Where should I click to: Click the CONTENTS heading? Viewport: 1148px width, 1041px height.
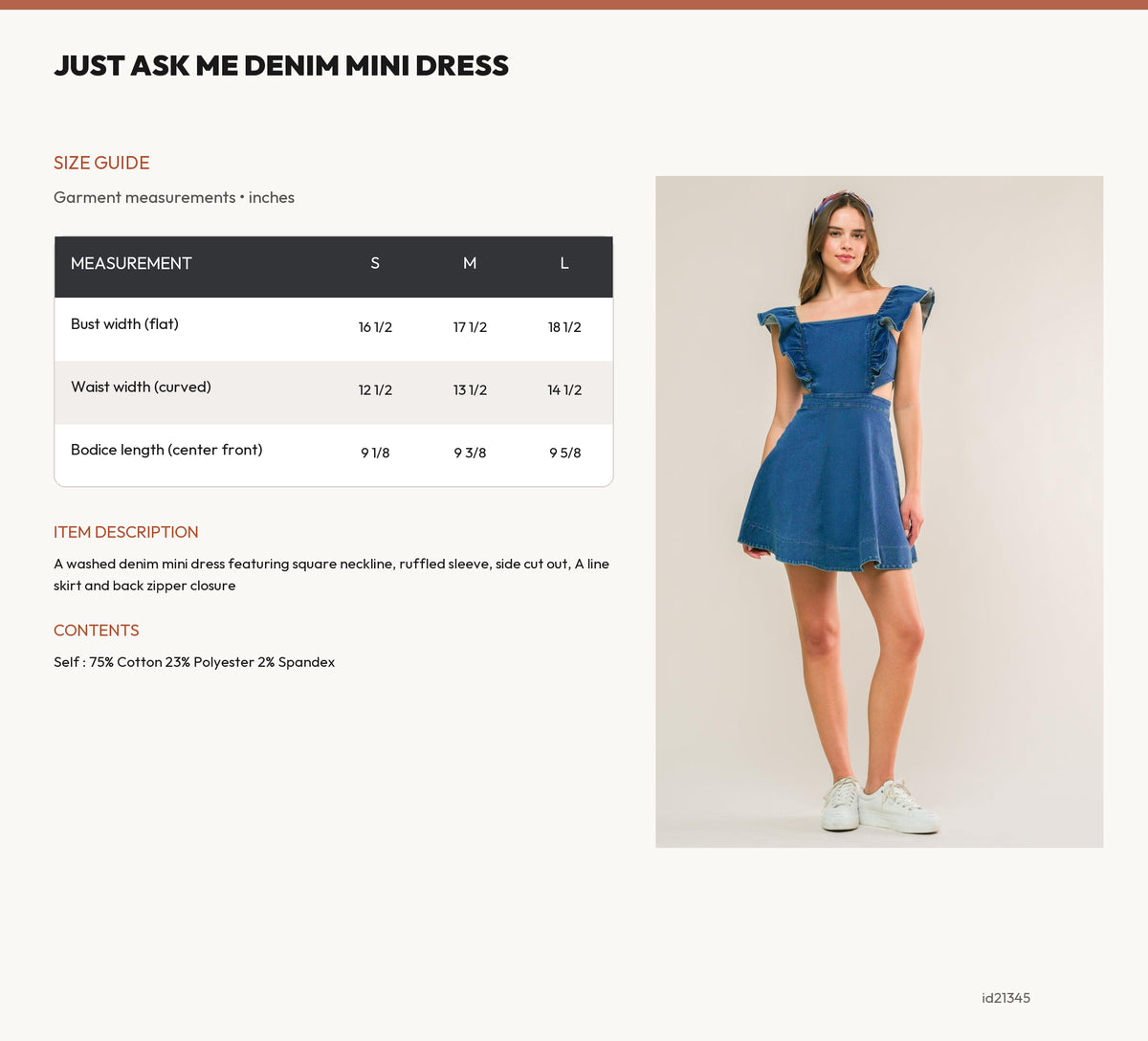[x=97, y=631]
